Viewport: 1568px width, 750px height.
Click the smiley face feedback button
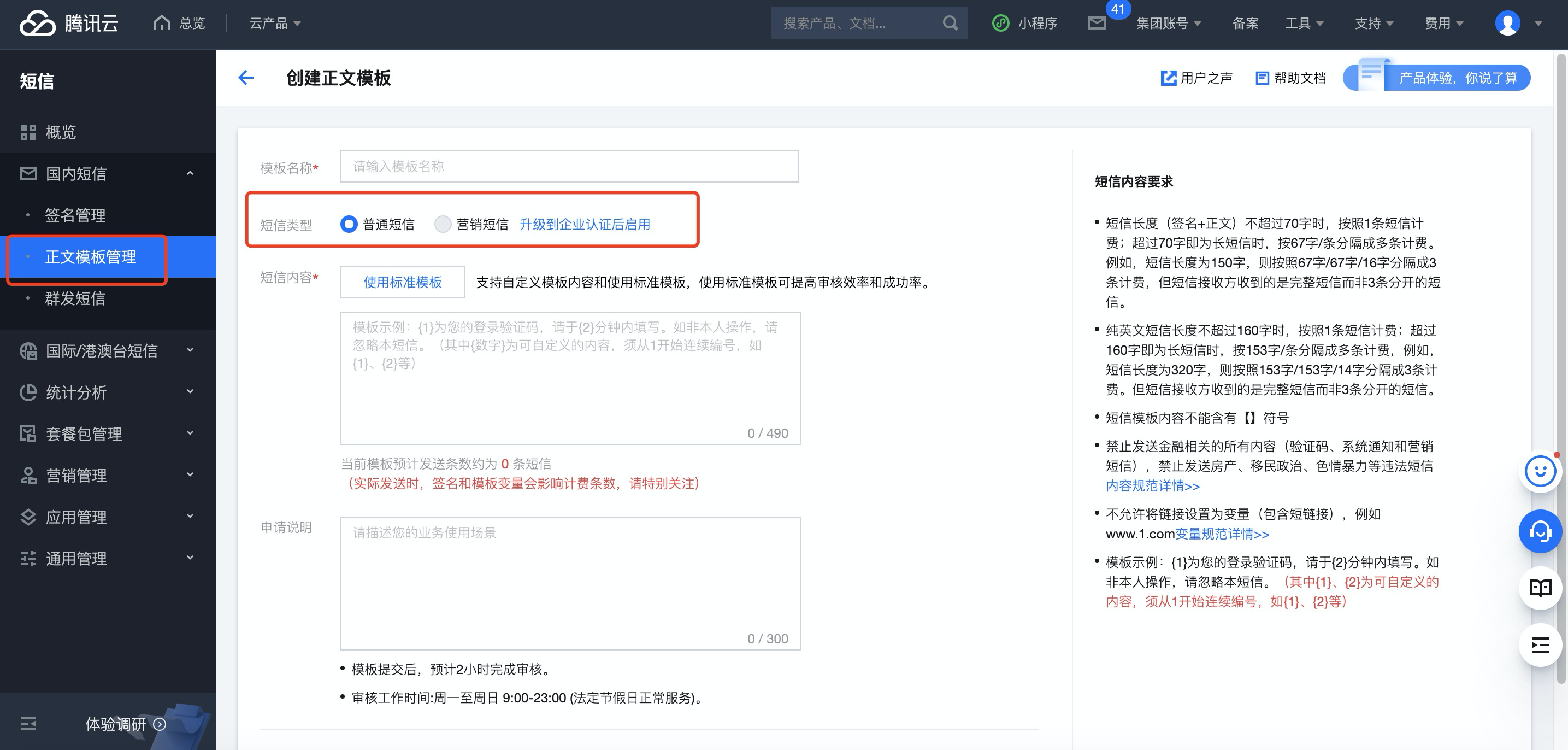click(1540, 471)
